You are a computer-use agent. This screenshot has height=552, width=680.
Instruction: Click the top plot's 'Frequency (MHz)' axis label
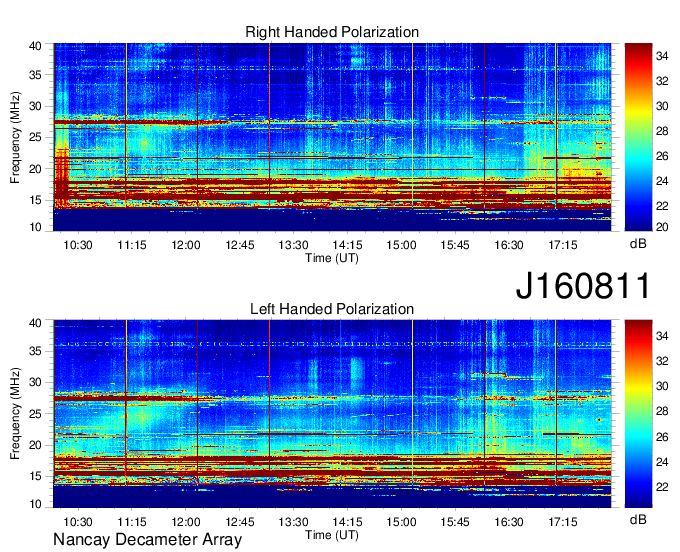pos(15,137)
